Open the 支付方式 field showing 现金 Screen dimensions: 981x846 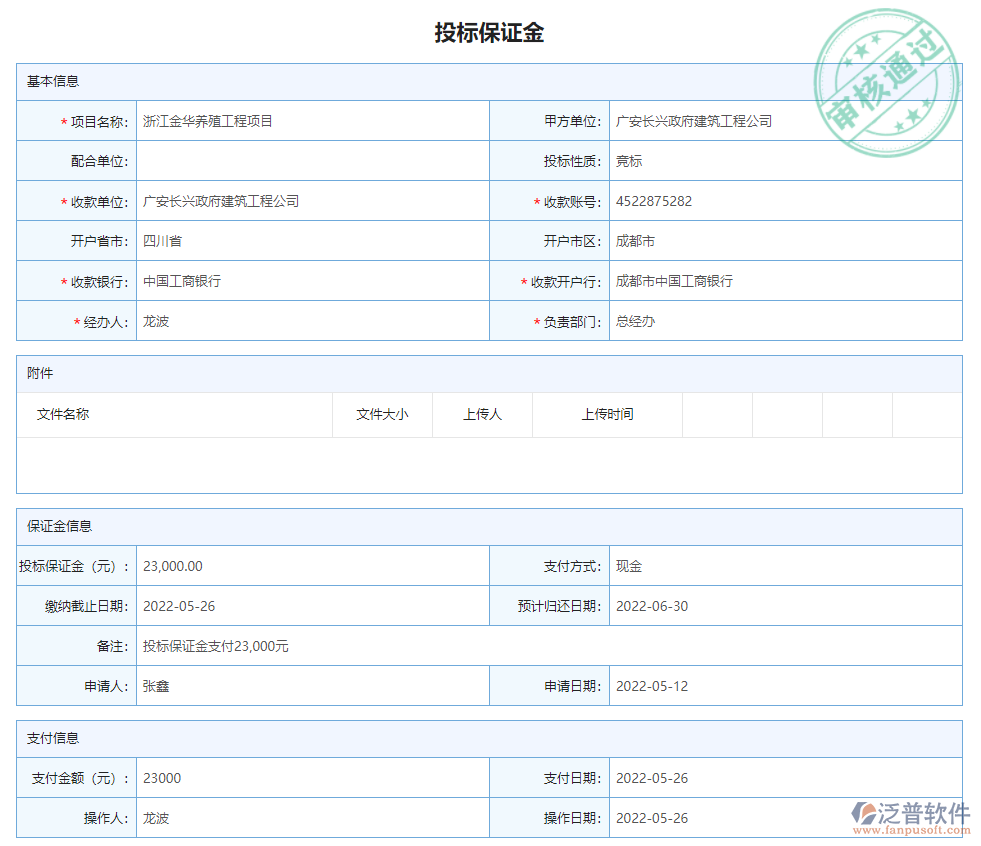pyautogui.click(x=629, y=566)
